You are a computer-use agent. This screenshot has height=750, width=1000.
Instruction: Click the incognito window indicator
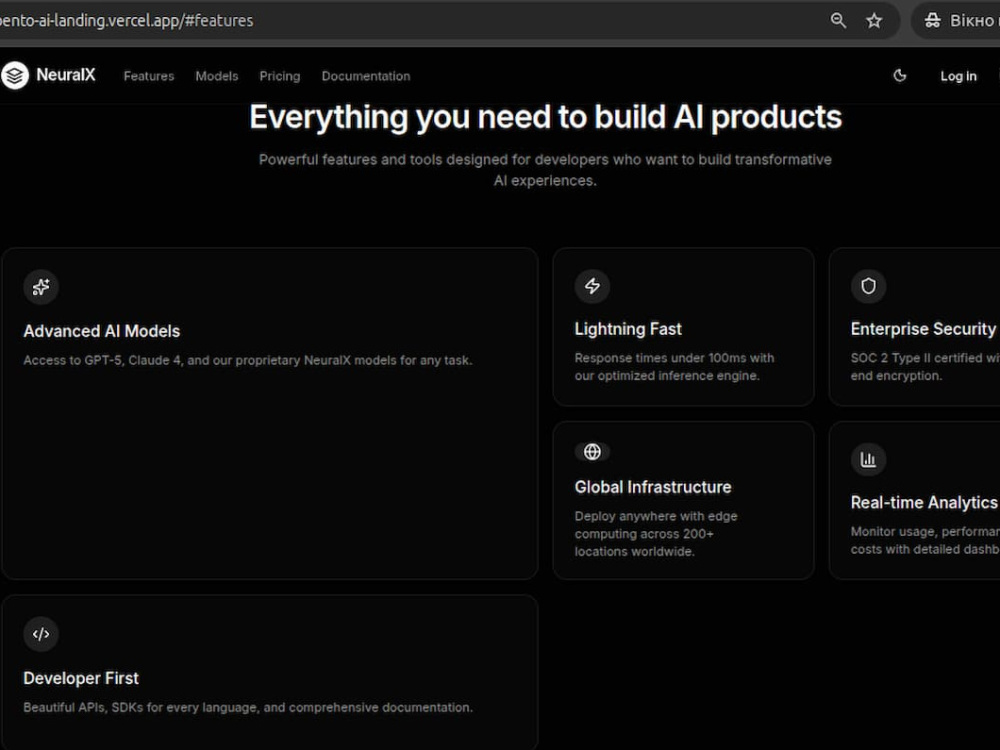pos(959,20)
